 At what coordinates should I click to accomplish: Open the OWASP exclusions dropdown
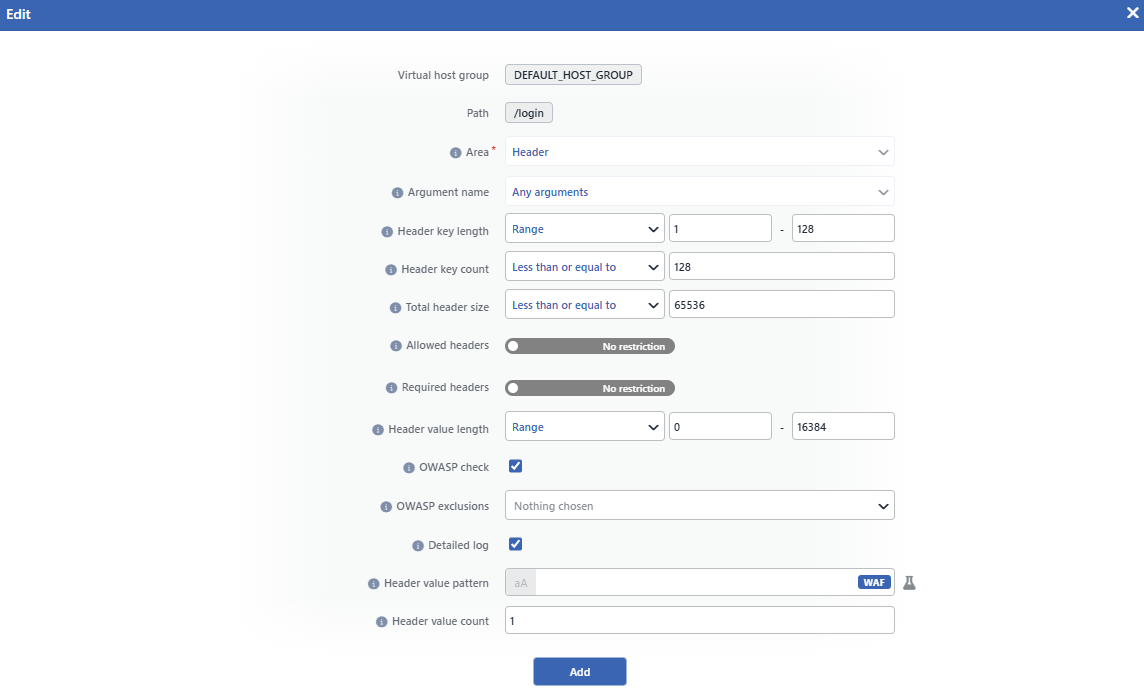click(x=700, y=505)
